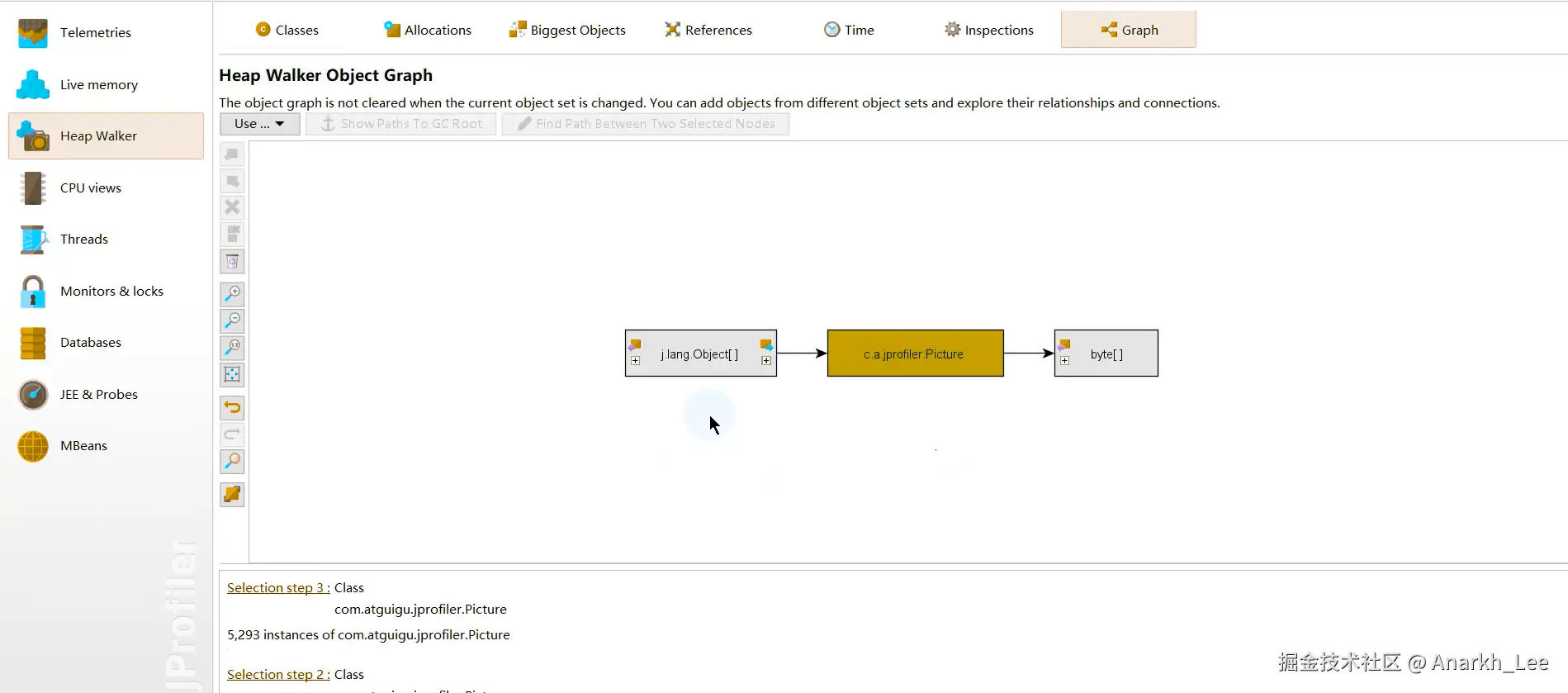Click text '5,293 instances of com.atguigu.jprofiler.Picture'

tap(368, 635)
